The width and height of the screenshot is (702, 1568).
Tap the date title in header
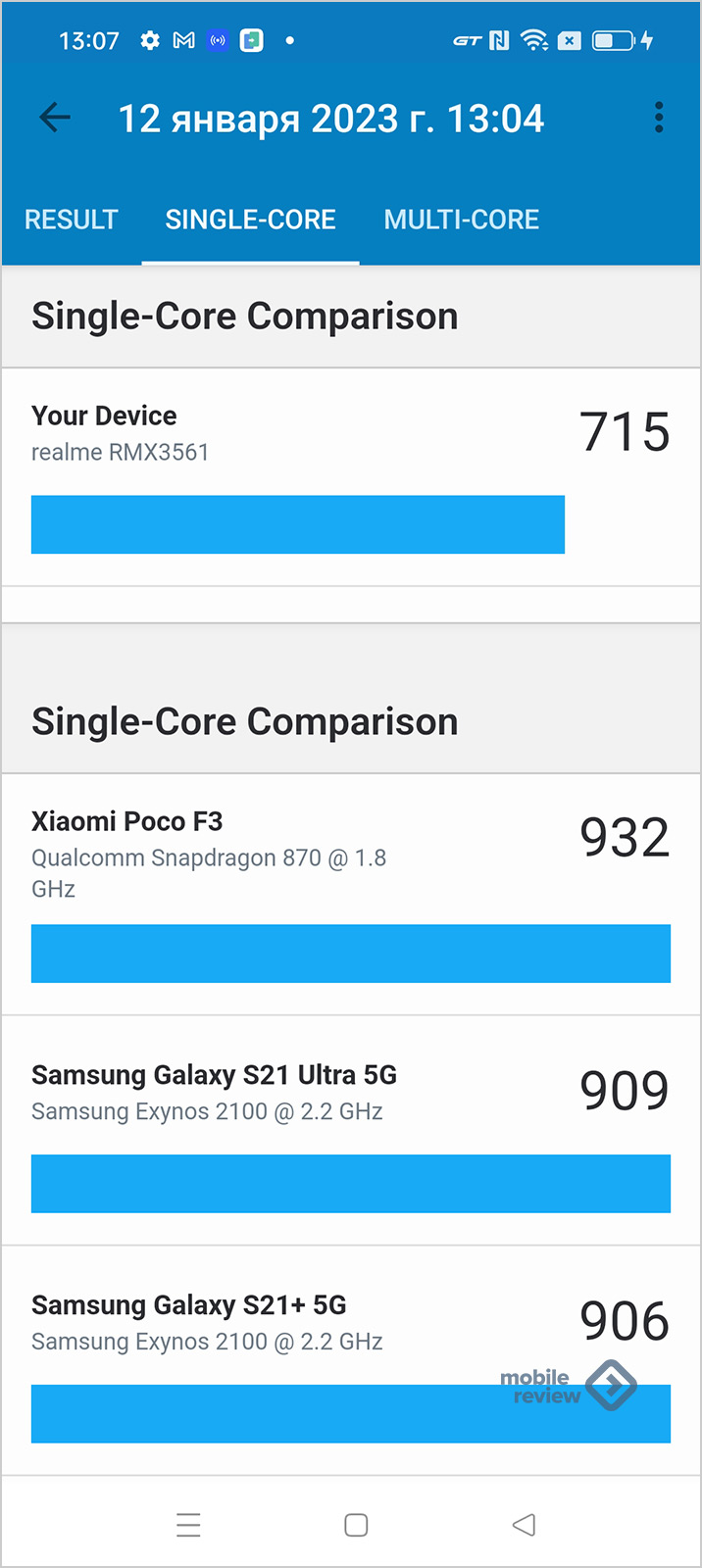[330, 119]
